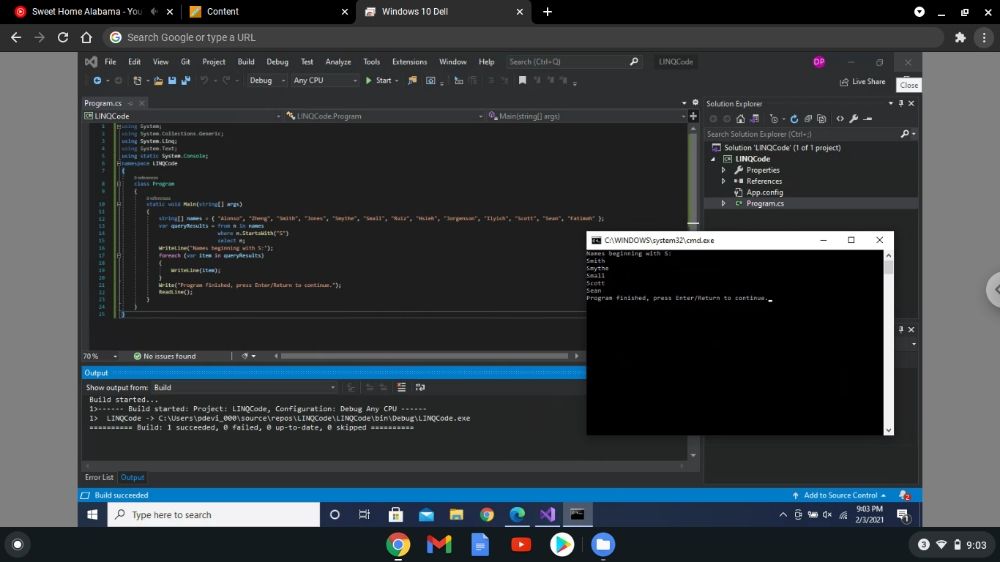Collapse the LINQCode project node
The height and width of the screenshot is (562, 1000).
click(713, 159)
